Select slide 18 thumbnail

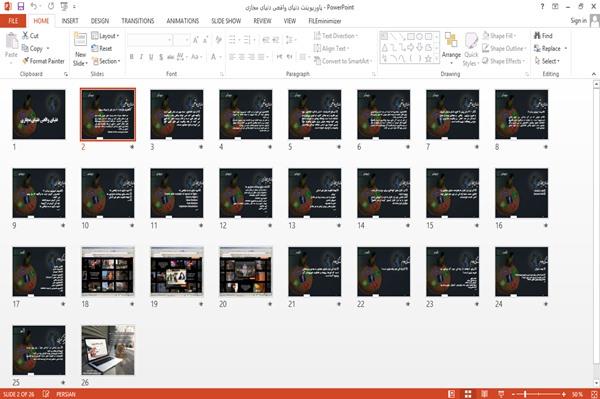point(108,271)
